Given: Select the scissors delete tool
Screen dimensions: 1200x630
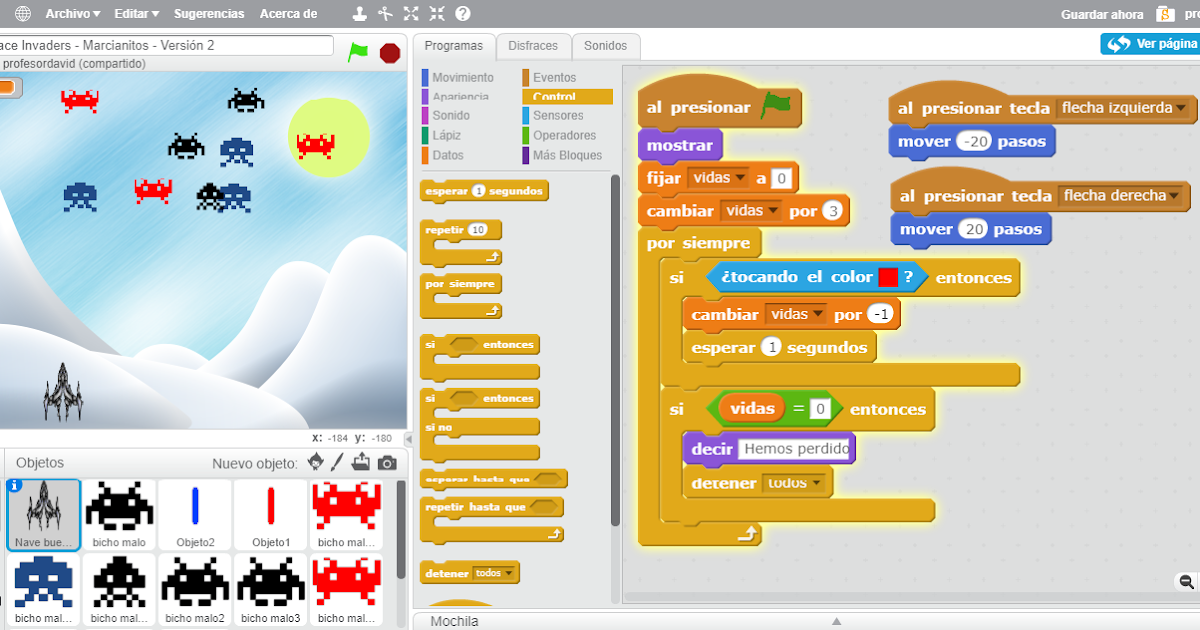Looking at the screenshot, I should click(x=385, y=13).
